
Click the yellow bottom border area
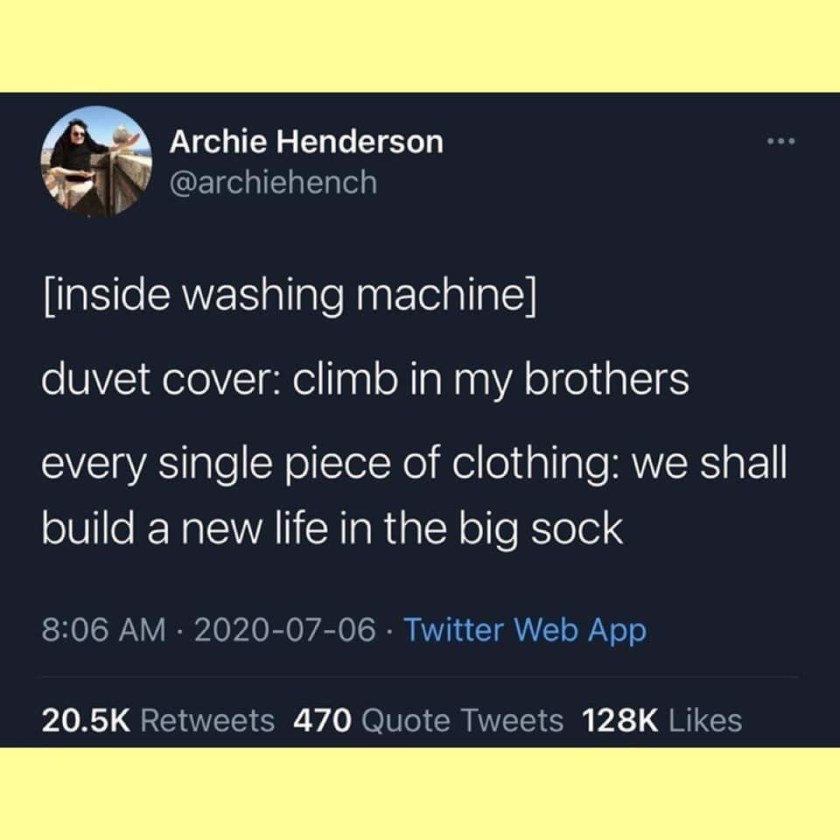[420, 793]
